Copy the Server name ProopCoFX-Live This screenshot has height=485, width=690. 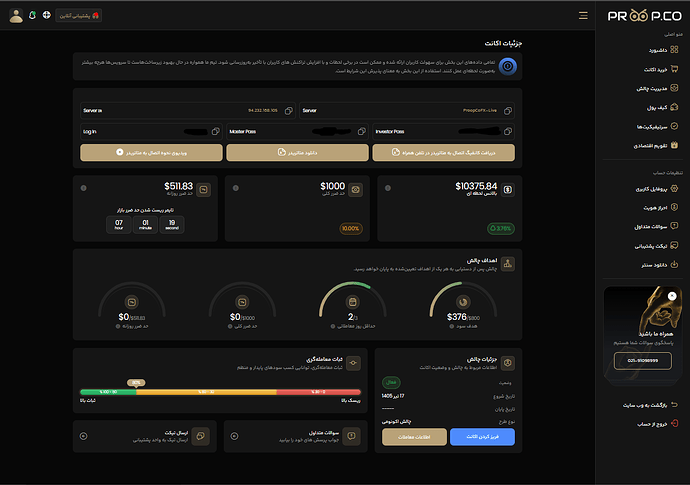[507, 110]
